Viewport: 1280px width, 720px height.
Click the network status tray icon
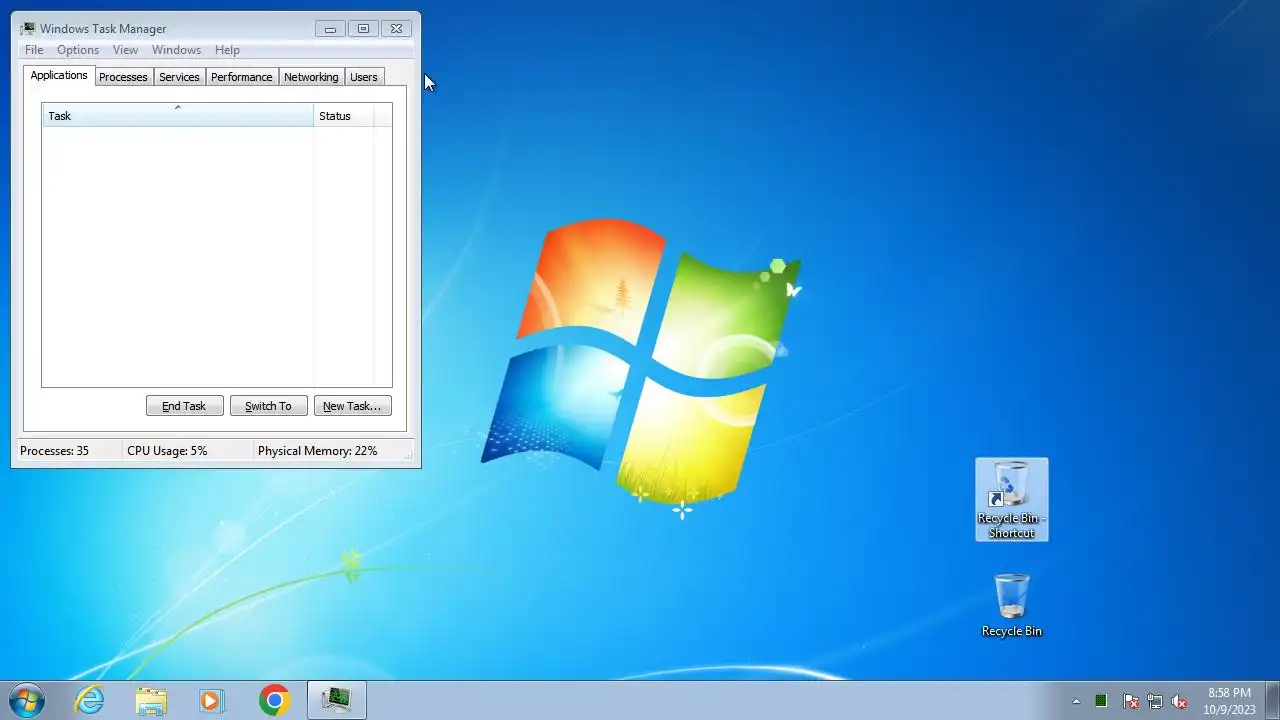coord(1155,701)
